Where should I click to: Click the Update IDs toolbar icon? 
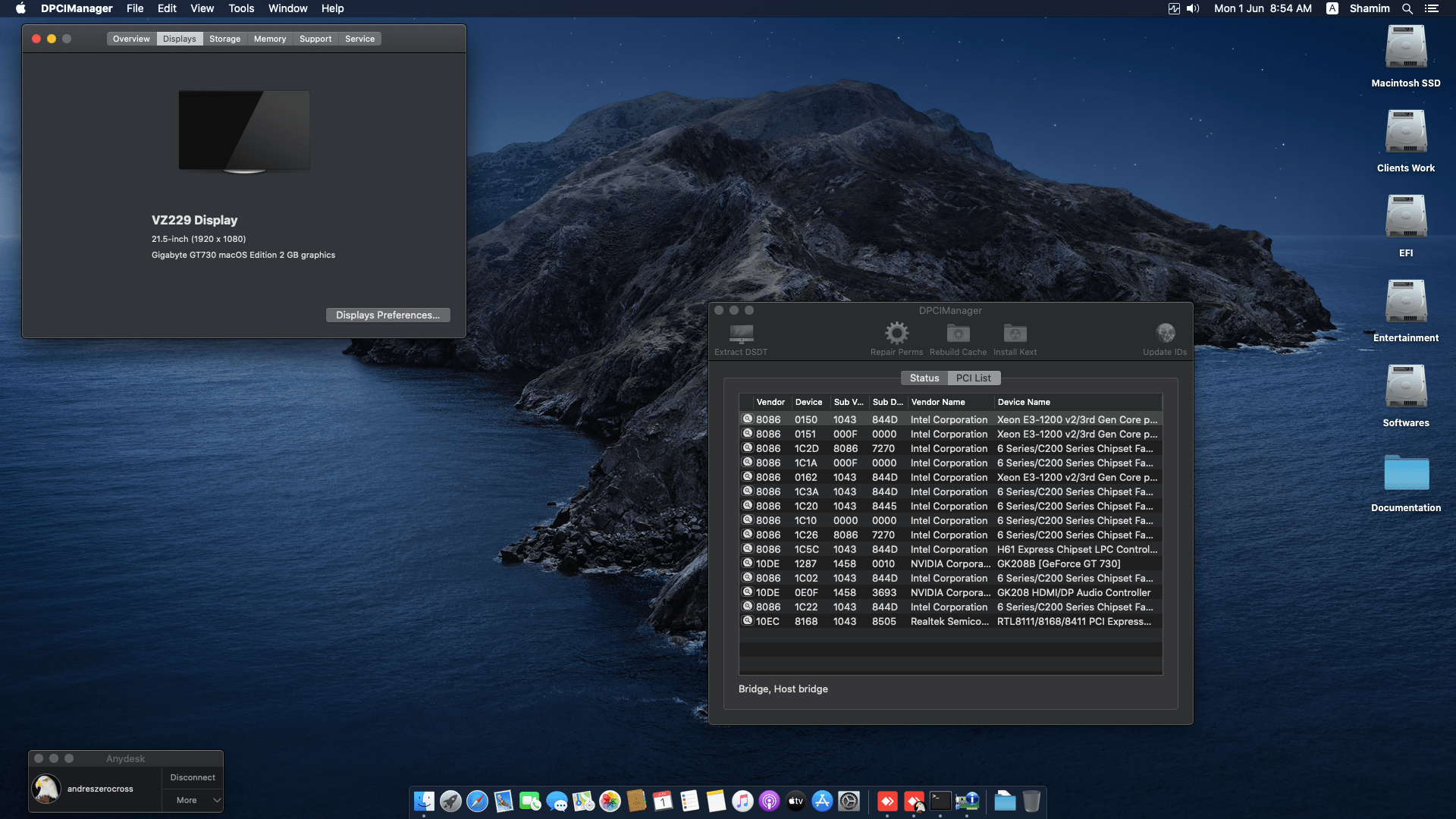click(1165, 333)
